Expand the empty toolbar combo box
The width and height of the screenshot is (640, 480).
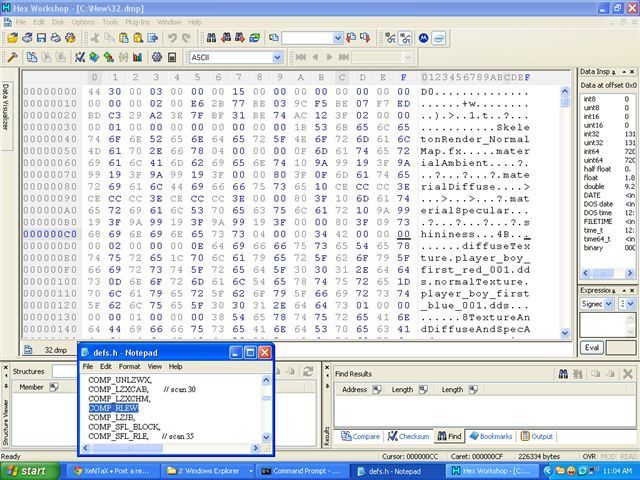[337, 38]
